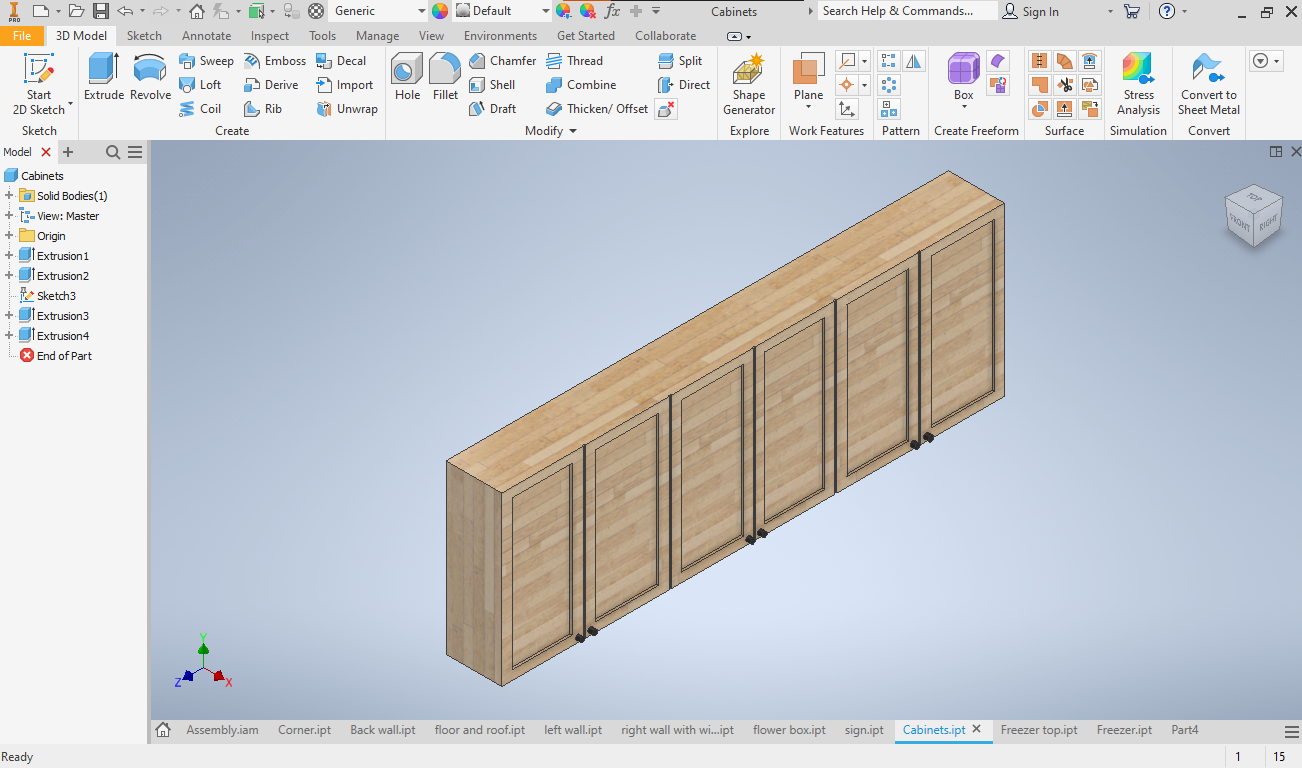Switch to the Annotate ribbon tab
The height and width of the screenshot is (768, 1302).
[206, 36]
